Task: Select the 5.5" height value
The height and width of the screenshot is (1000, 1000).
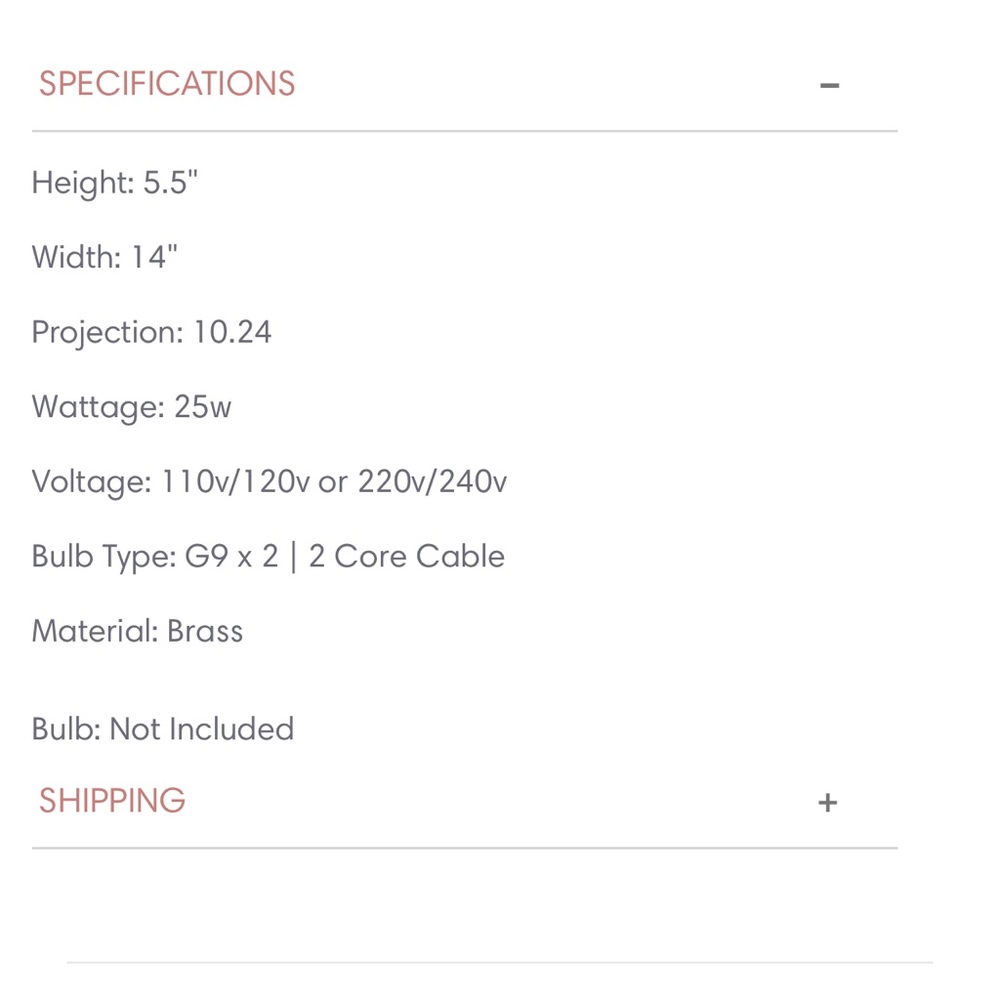Action: tap(170, 183)
